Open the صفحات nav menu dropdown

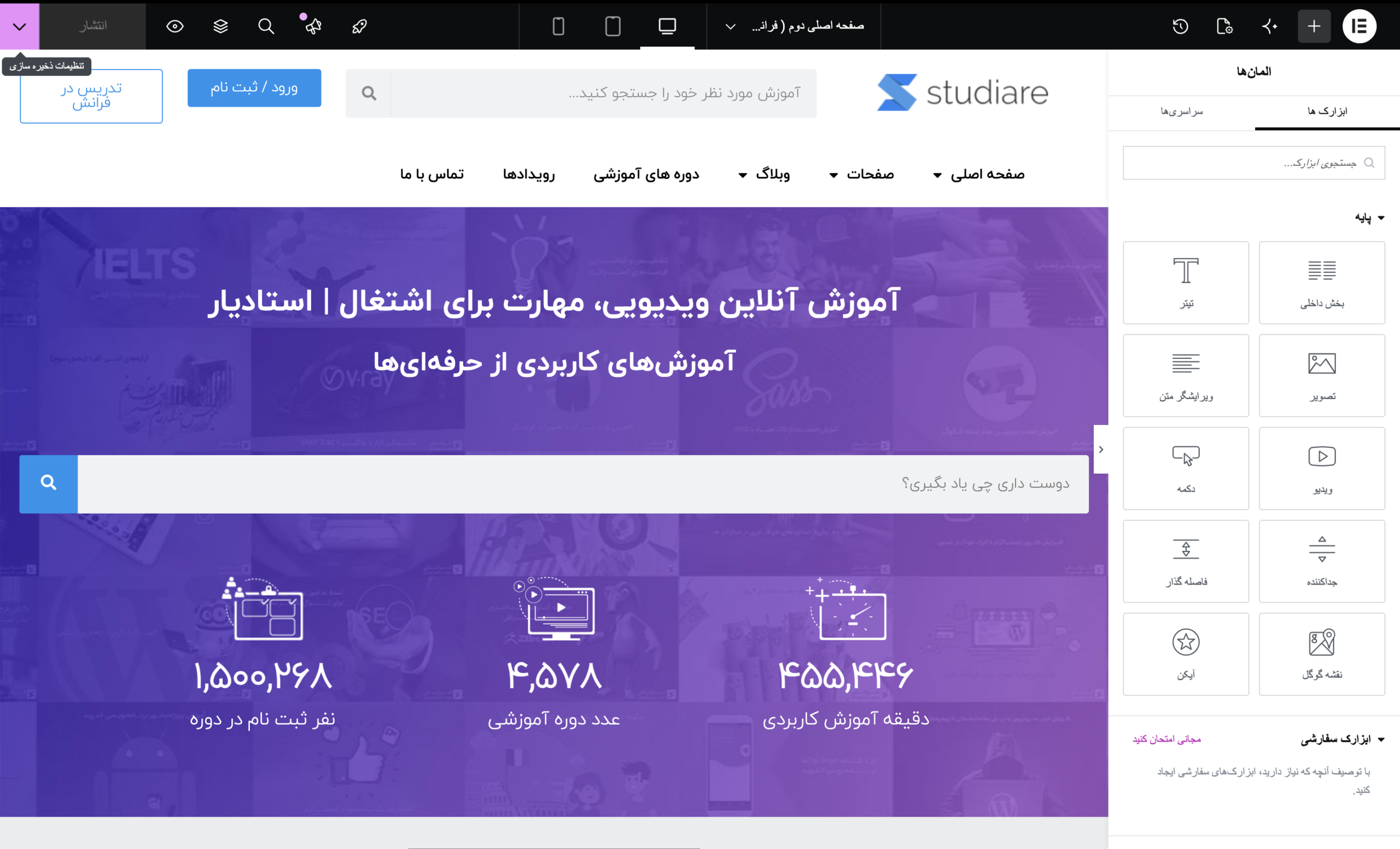coord(861,175)
